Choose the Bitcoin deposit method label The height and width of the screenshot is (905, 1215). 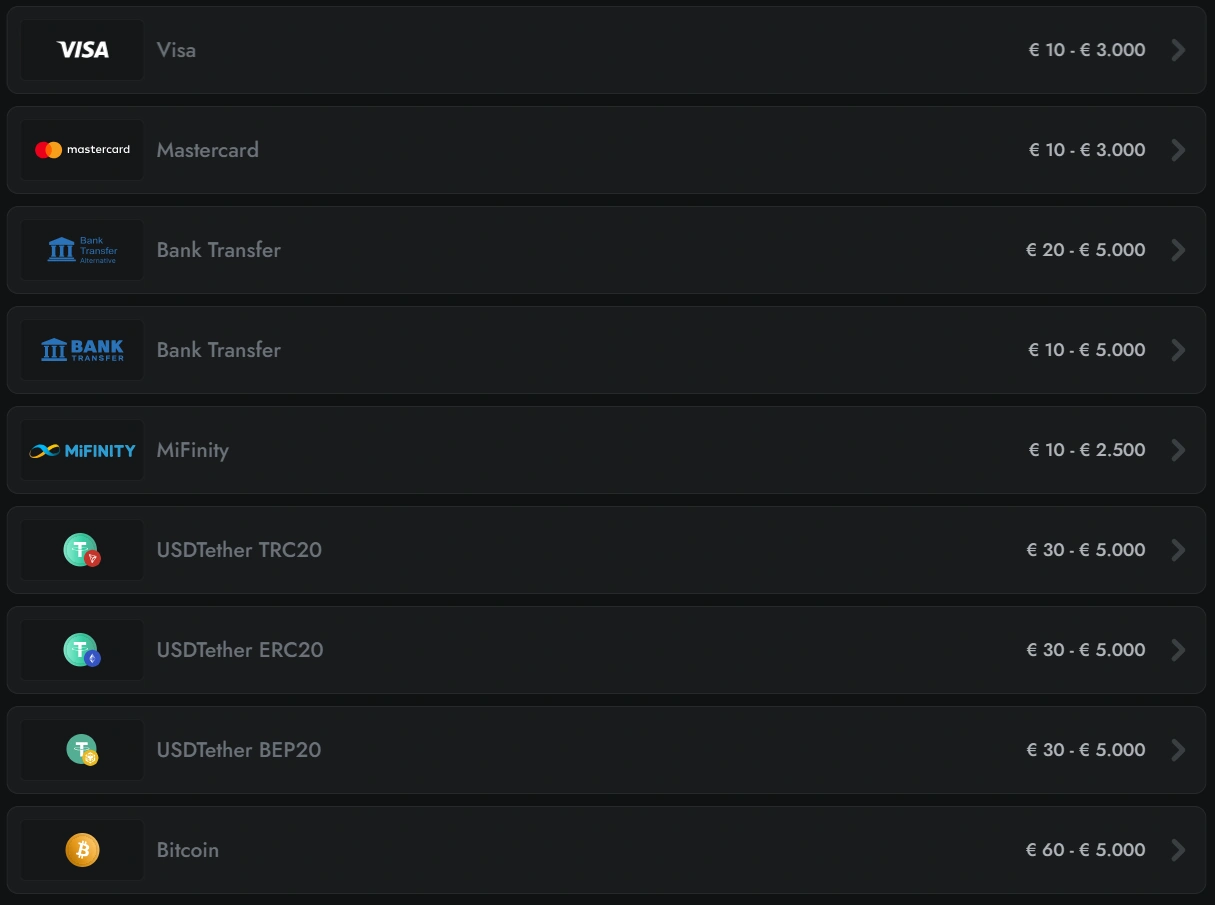[x=188, y=850]
